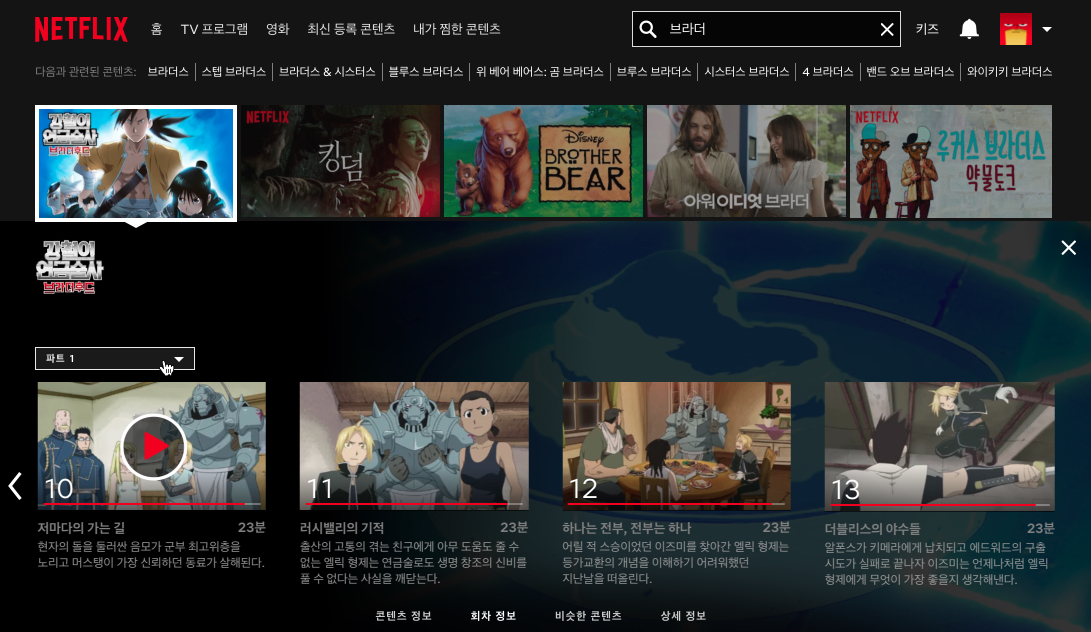This screenshot has height=632, width=1091.
Task: Go to previous episodes with left arrow
Action: 15,486
